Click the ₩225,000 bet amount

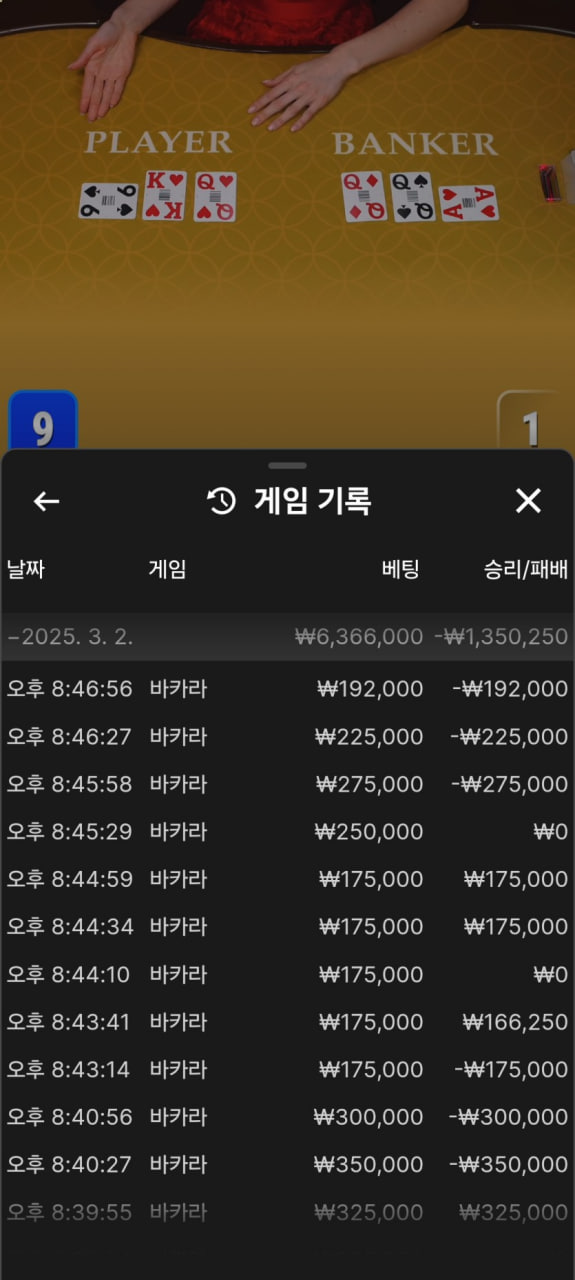pos(369,737)
